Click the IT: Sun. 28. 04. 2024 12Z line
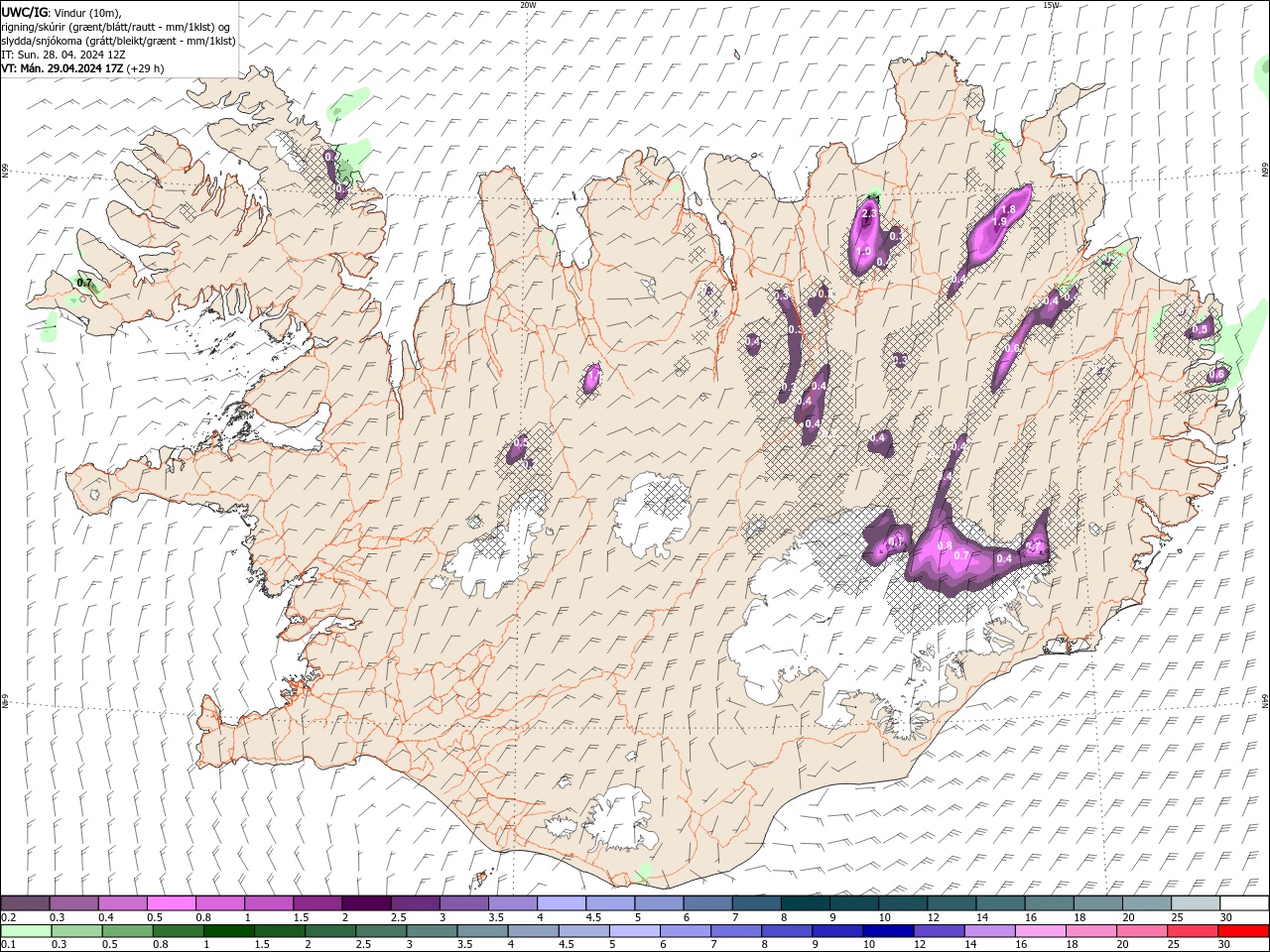 [63, 55]
